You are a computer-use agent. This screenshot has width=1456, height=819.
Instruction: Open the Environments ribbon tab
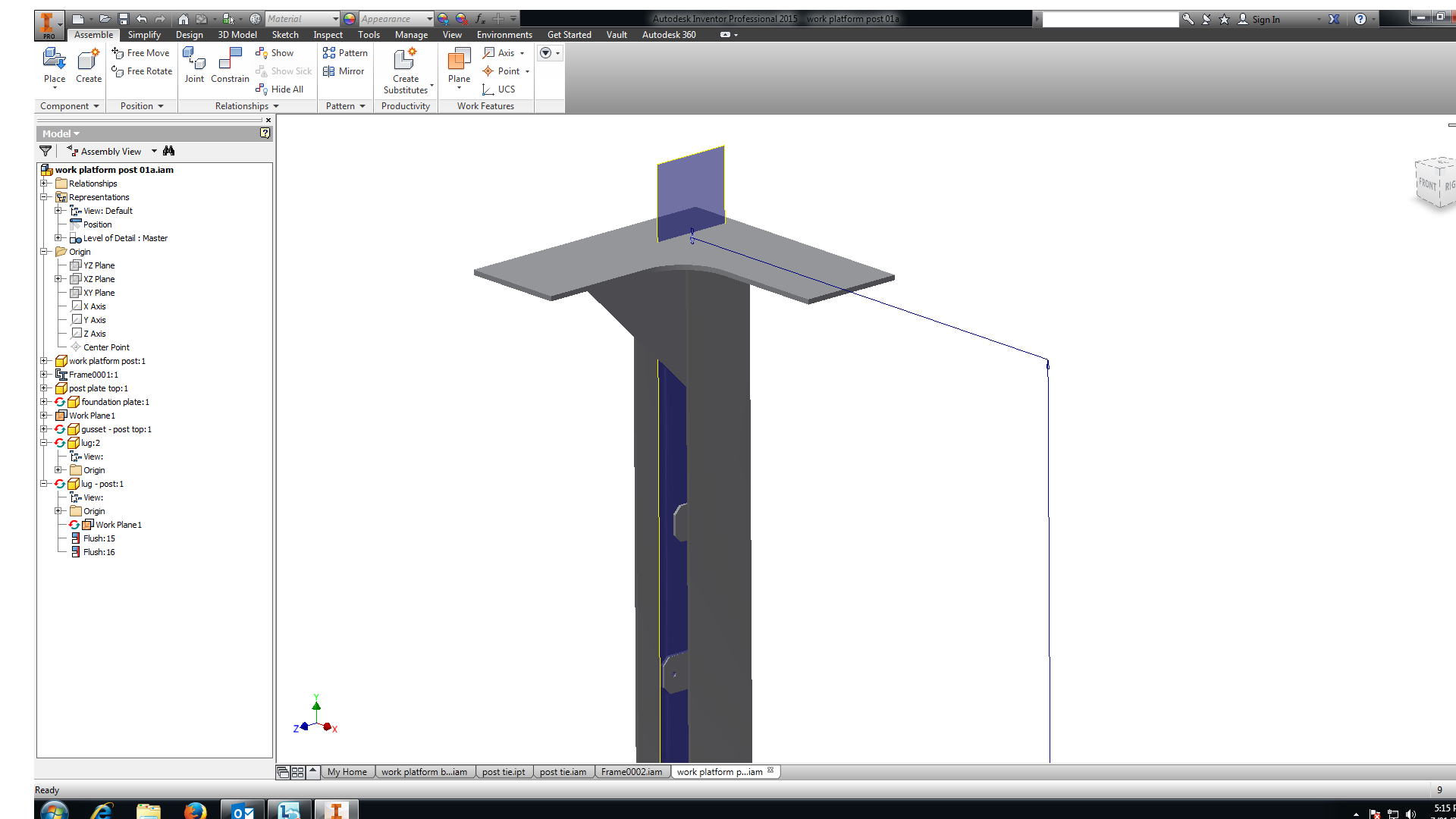pos(504,35)
